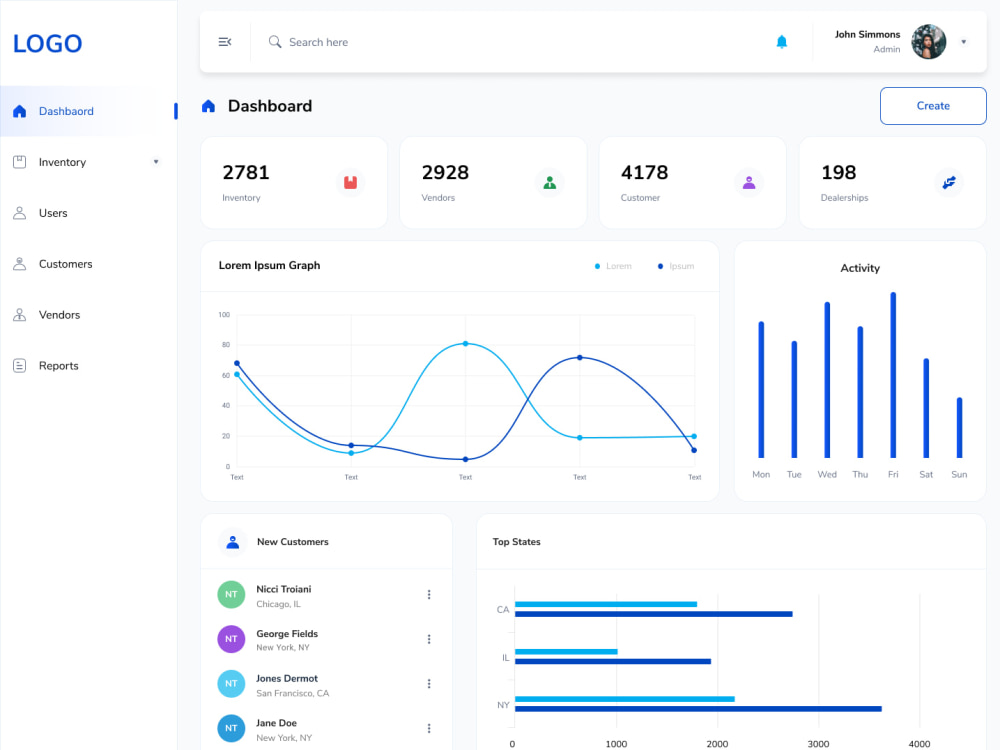Click Jones Dermot's light blue NT avatar
The image size is (1000, 750).
[231, 684]
